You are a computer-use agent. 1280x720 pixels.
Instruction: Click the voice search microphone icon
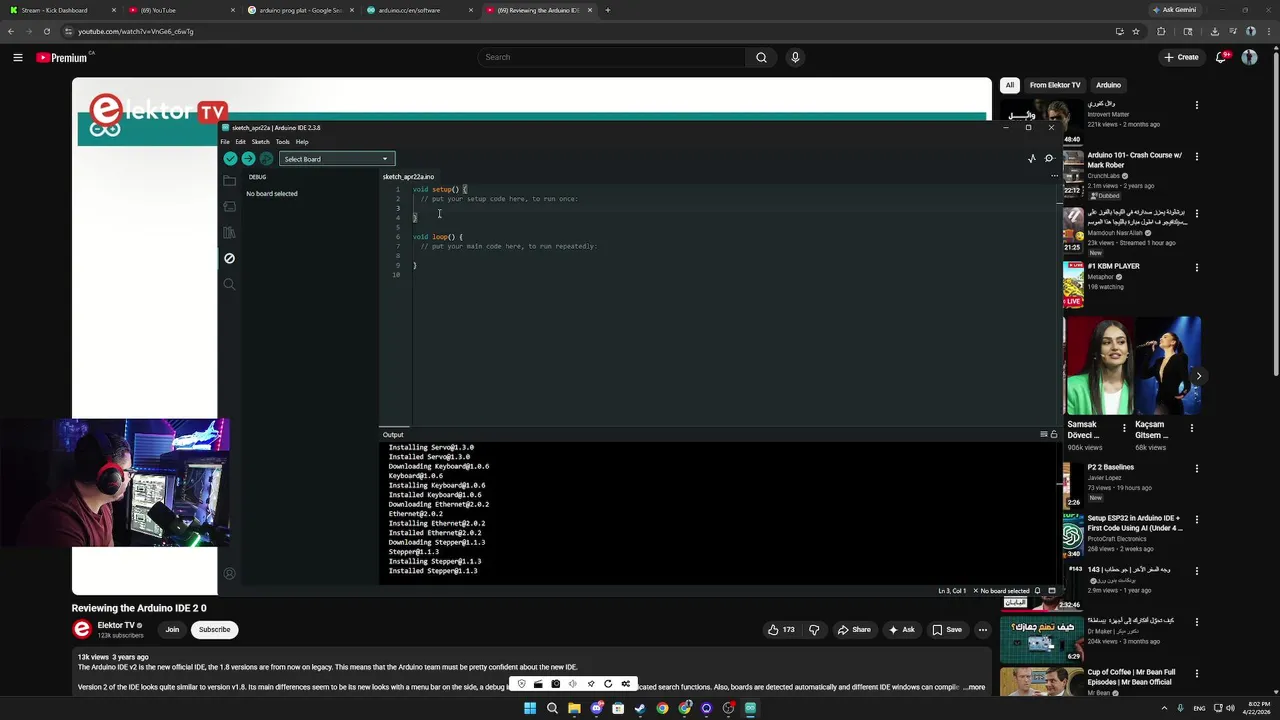coord(795,57)
